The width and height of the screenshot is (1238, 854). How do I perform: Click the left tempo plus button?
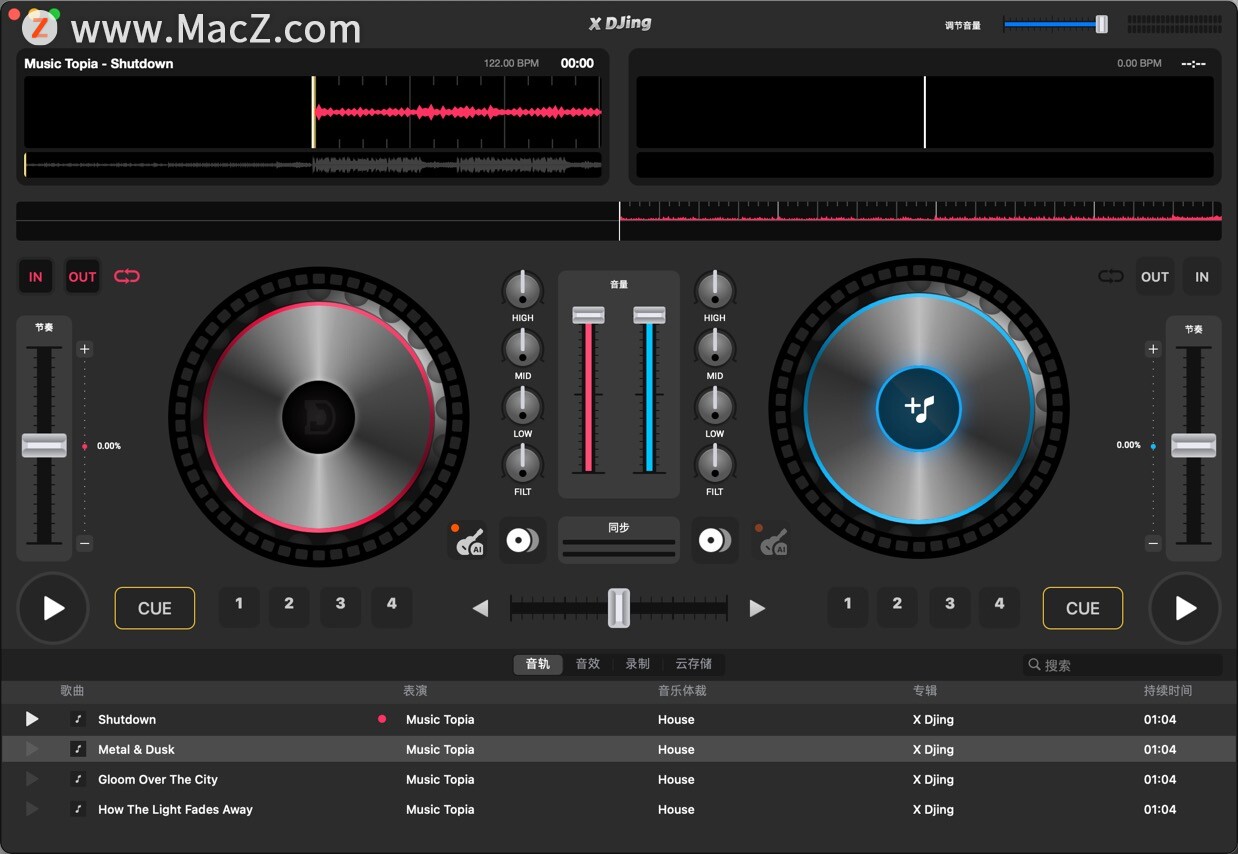pyautogui.click(x=85, y=349)
